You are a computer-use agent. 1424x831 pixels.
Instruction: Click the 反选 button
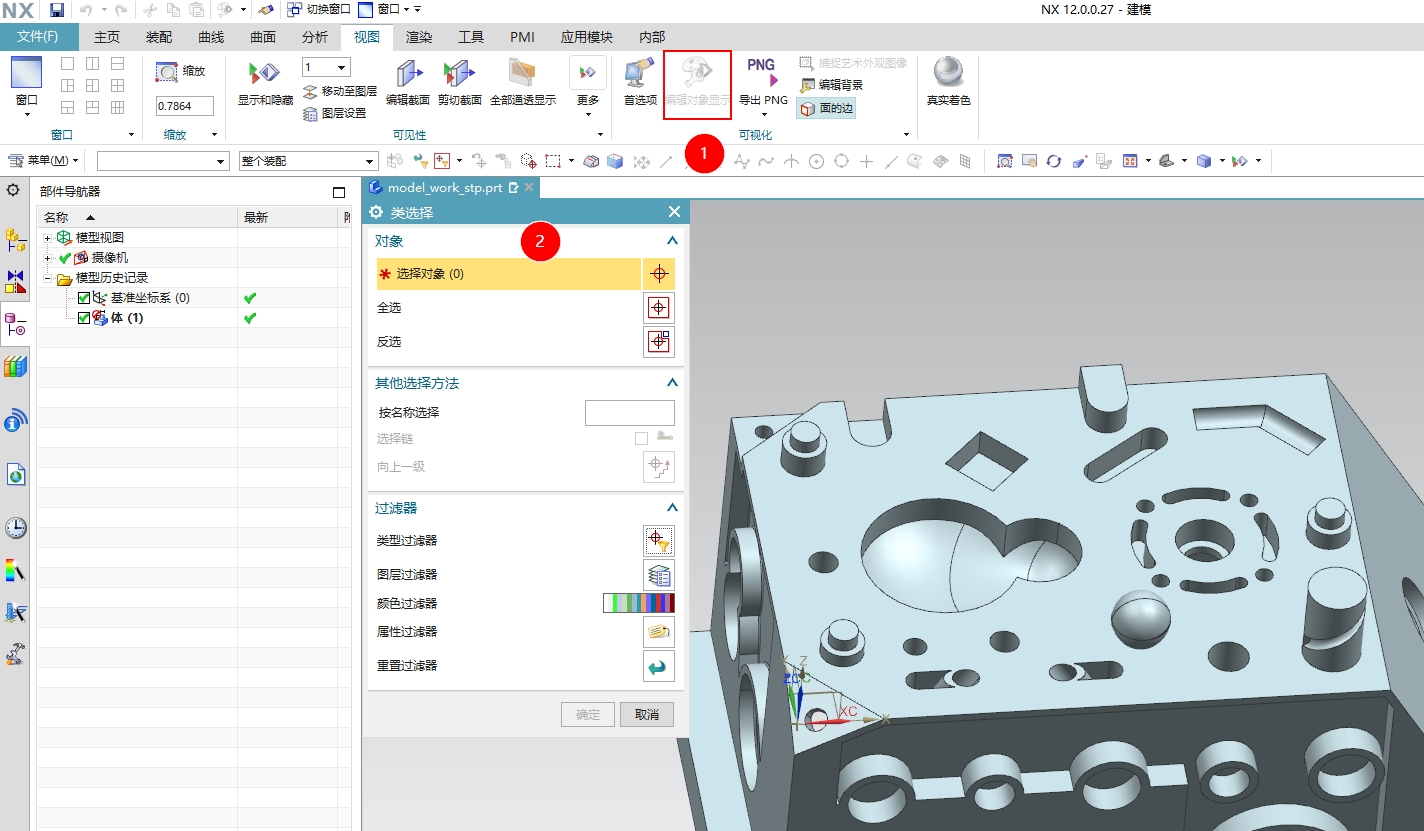pos(659,342)
